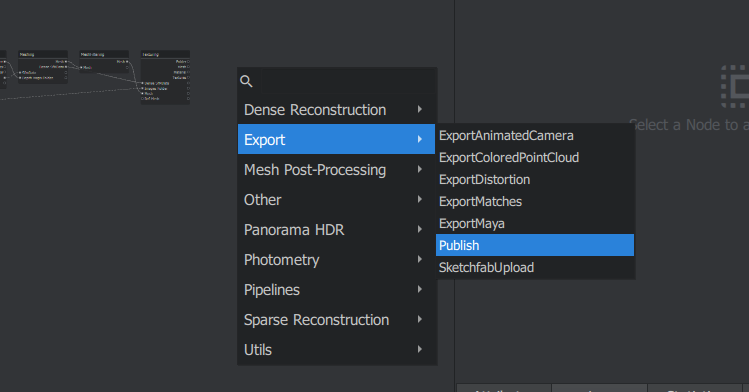
Task: Add an ExportMaya node
Action: pyautogui.click(x=535, y=223)
